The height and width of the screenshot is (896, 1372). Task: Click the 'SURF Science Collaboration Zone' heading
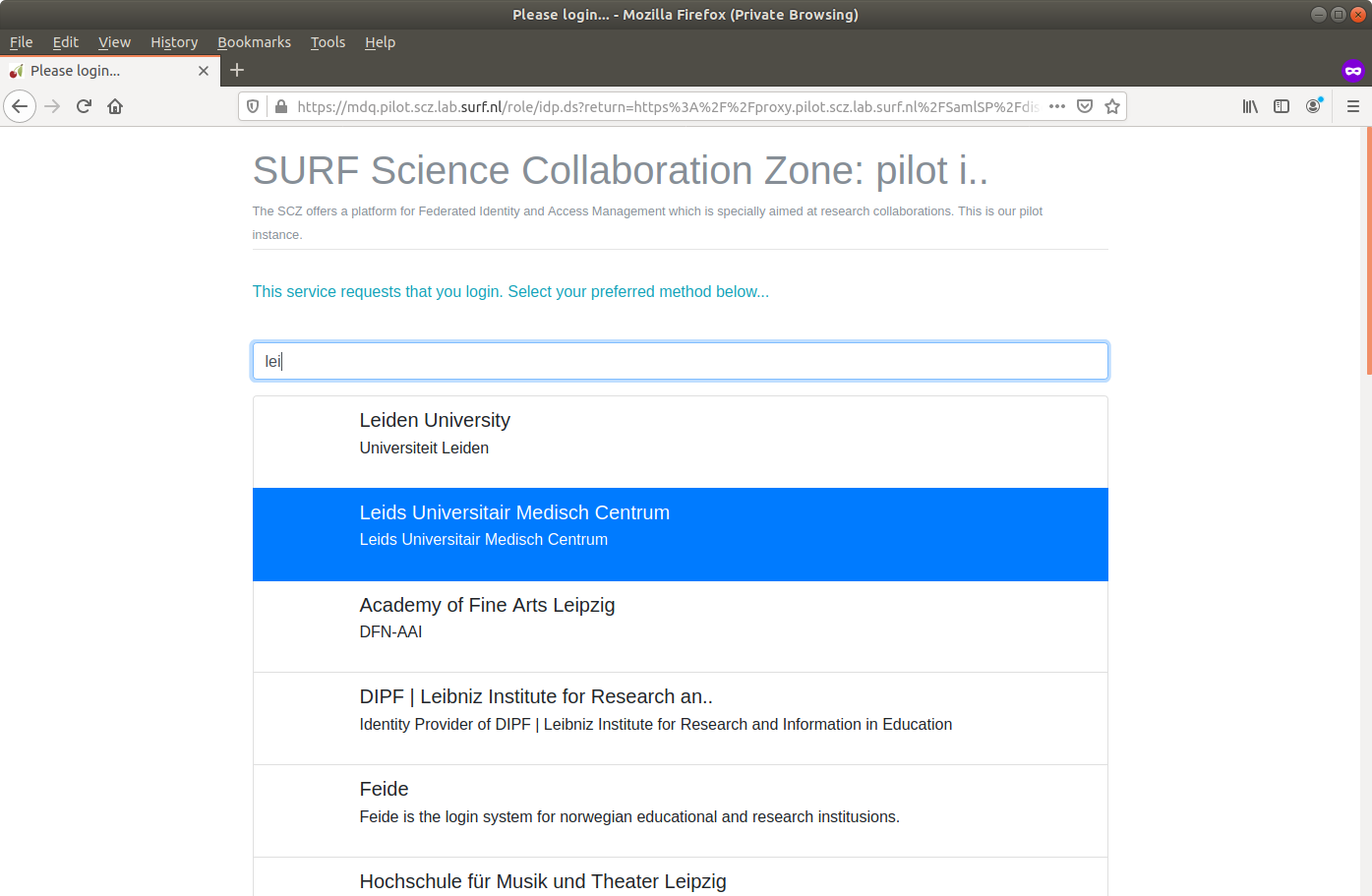(x=621, y=170)
